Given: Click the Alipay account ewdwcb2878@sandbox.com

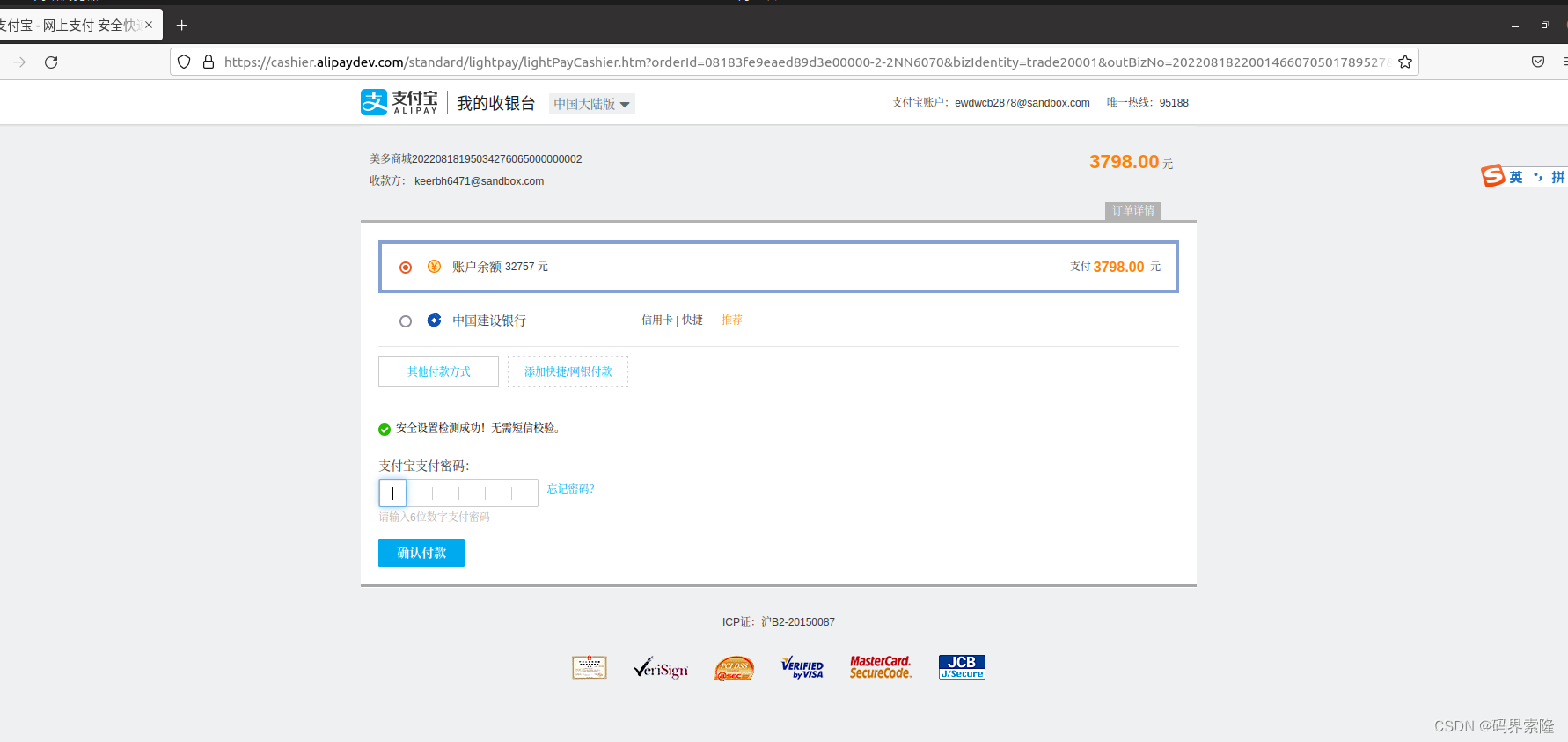Looking at the screenshot, I should tap(1022, 103).
